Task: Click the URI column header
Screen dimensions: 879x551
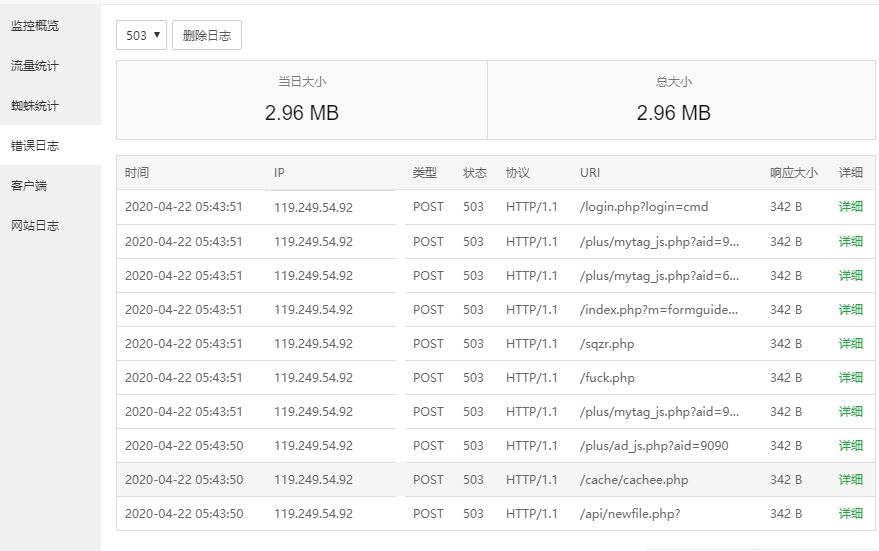Action: click(x=590, y=173)
